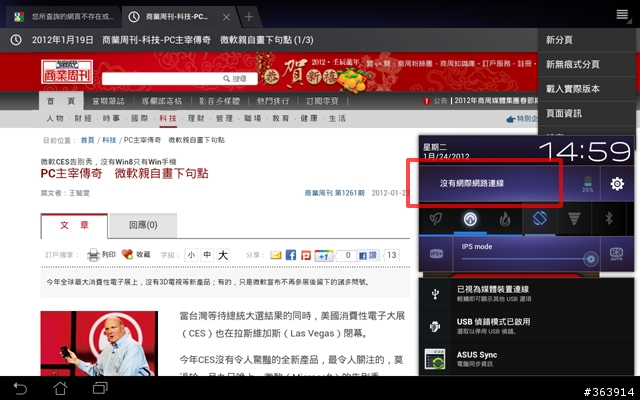Set font size to 小
Image resolution: width=640 pixels, height=400 pixels.
(191, 256)
